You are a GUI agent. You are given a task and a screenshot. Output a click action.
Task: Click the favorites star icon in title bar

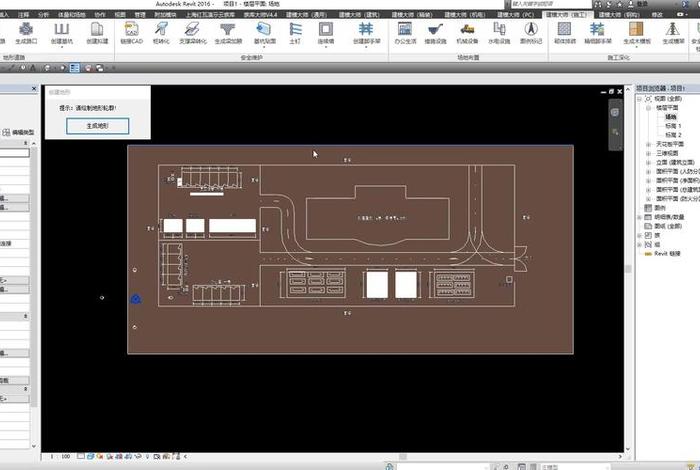(x=620, y=4)
